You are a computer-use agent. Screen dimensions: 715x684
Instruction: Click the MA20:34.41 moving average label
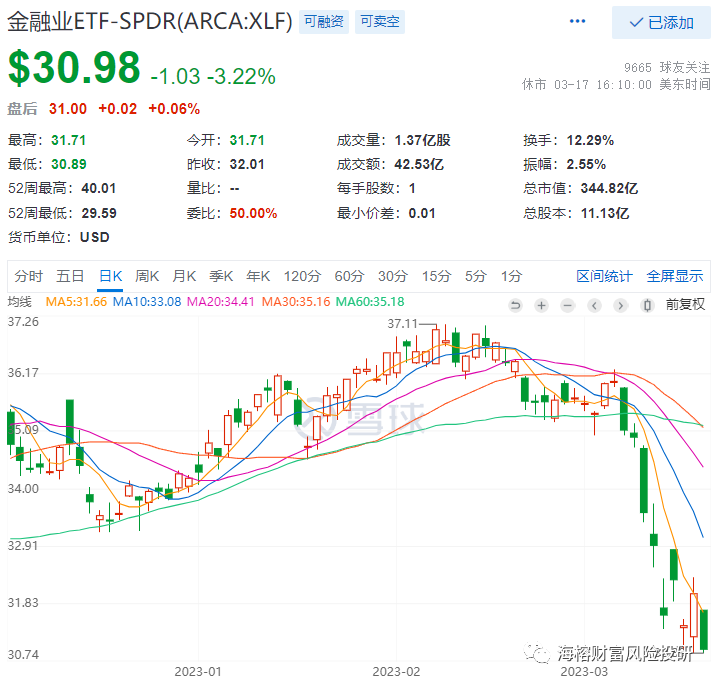pos(221,302)
